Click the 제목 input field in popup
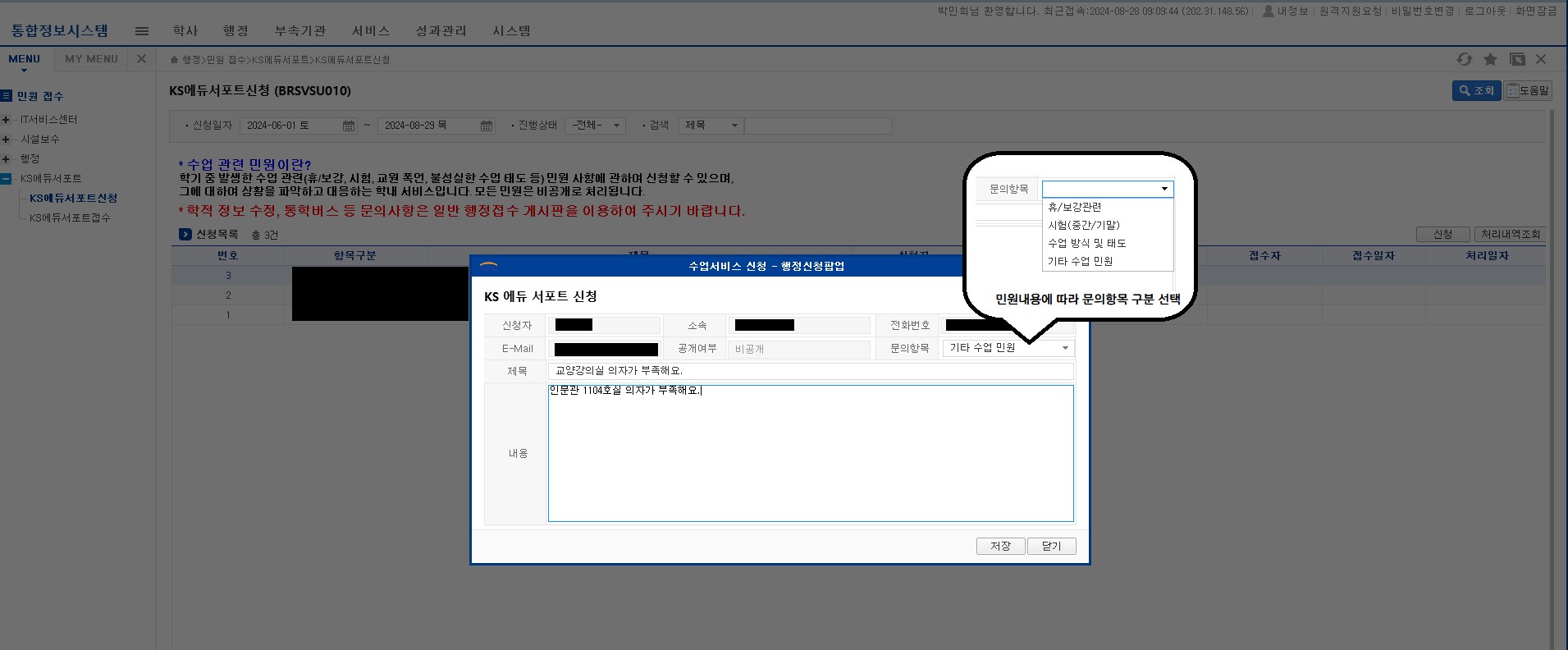 pyautogui.click(x=811, y=371)
